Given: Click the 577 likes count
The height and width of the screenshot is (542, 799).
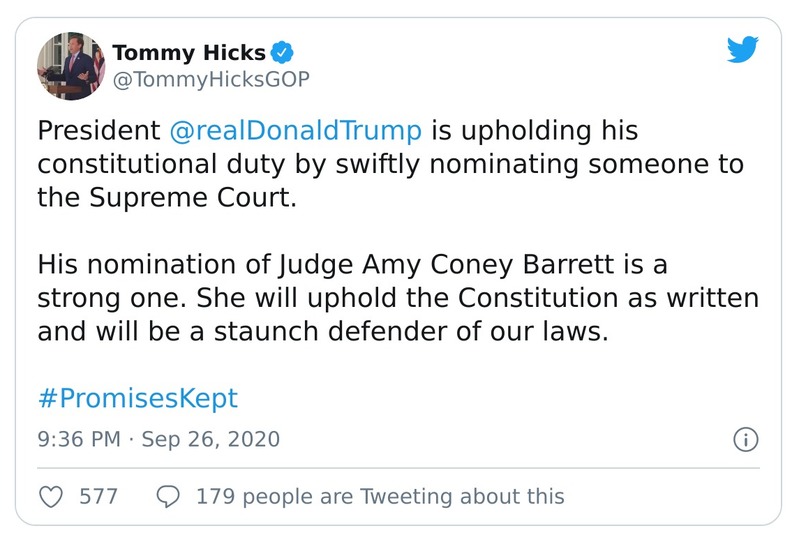Looking at the screenshot, I should coord(98,496).
